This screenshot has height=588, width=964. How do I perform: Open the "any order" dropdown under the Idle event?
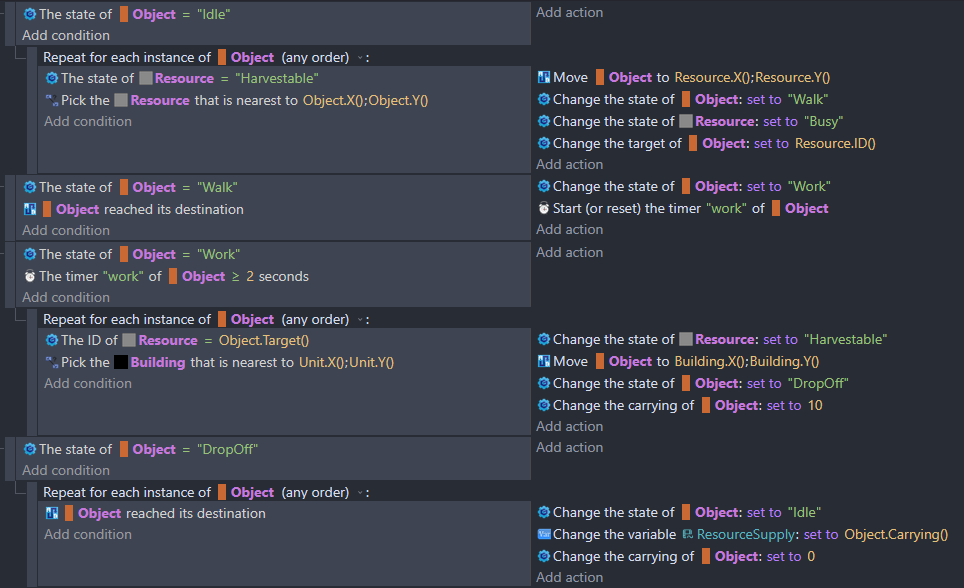tap(360, 58)
